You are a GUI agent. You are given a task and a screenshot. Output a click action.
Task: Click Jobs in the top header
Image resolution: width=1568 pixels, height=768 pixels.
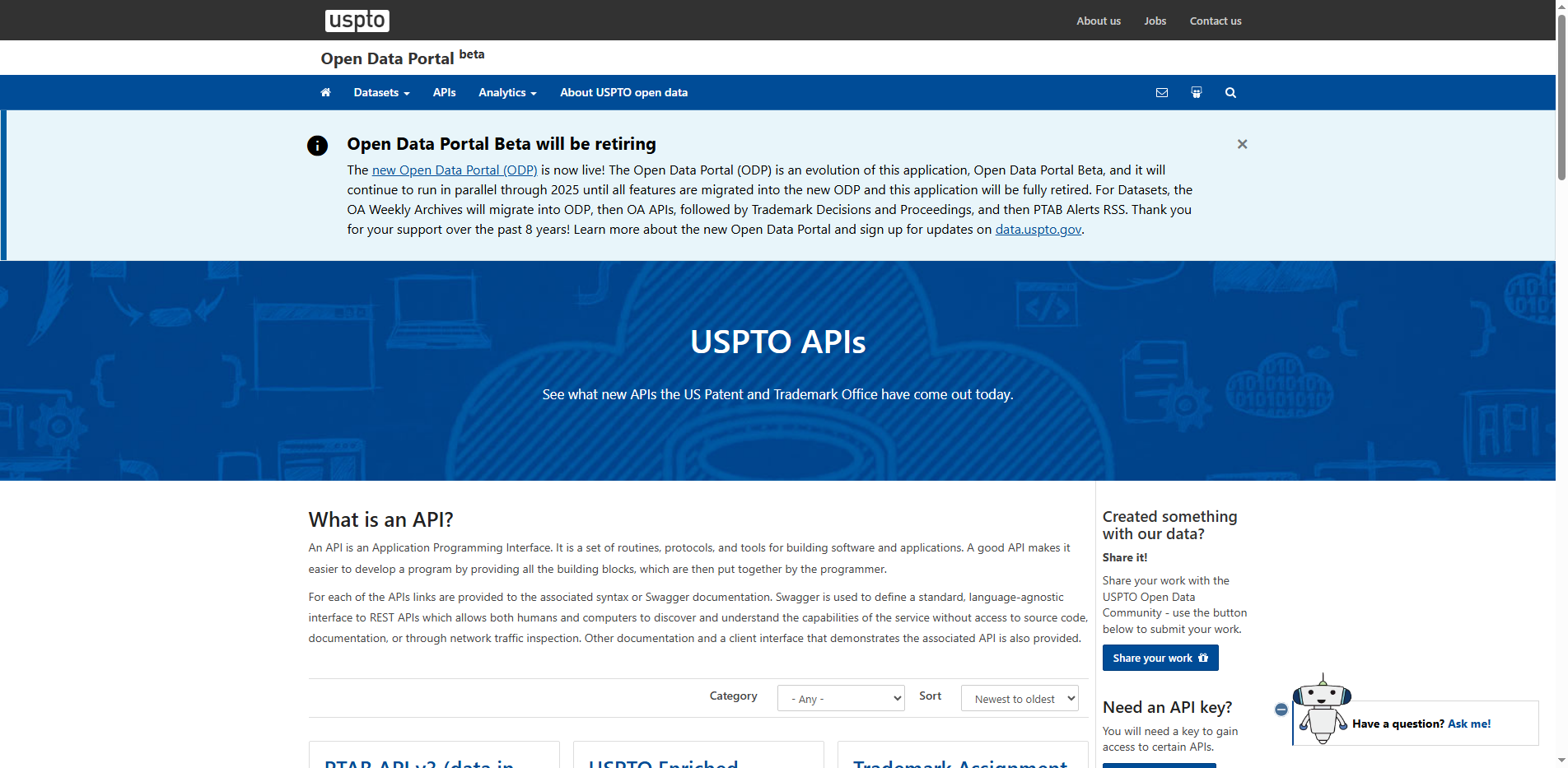(1155, 21)
